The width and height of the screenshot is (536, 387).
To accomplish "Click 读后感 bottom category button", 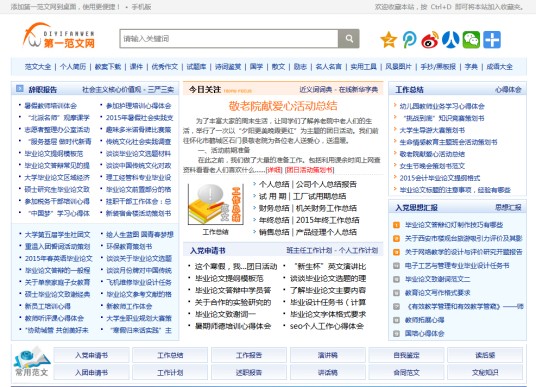I will tap(485, 355).
